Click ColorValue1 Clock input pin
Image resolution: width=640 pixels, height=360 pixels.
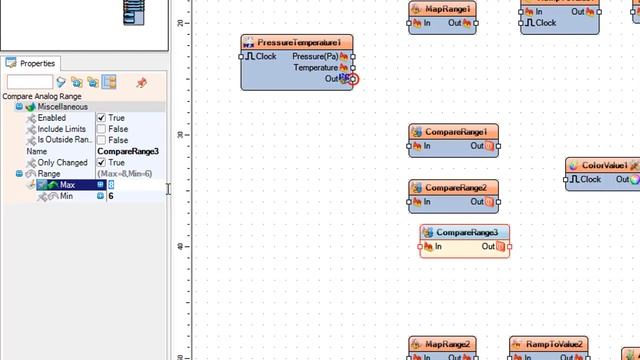(x=566, y=179)
